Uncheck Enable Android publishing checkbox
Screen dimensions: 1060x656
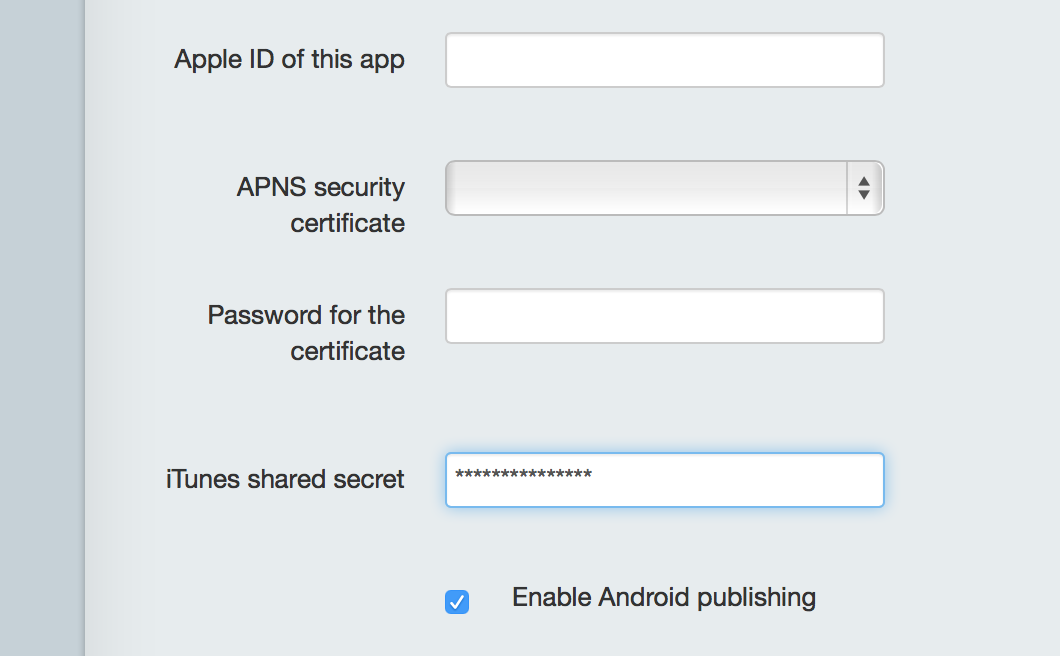(457, 602)
